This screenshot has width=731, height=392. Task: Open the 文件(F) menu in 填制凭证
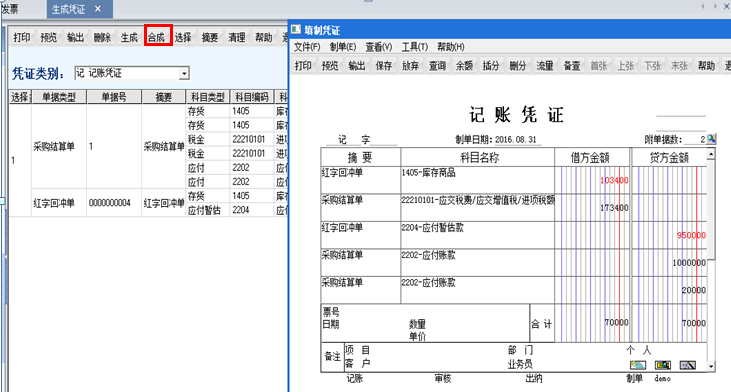click(x=307, y=47)
